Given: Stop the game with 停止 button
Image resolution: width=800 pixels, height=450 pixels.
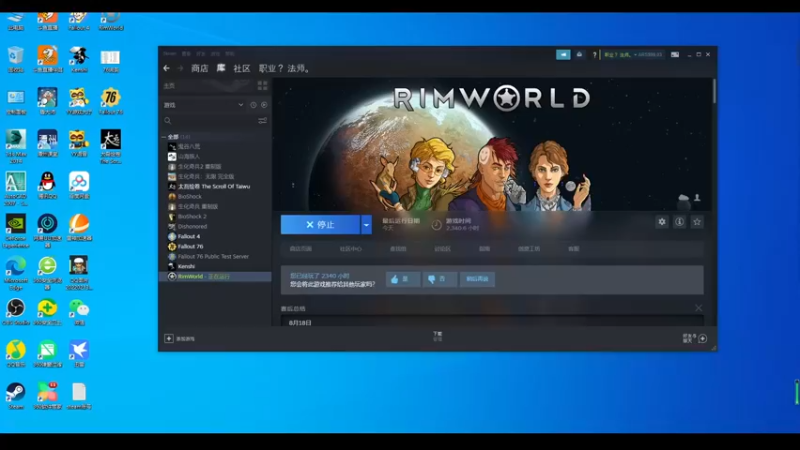Looking at the screenshot, I should pyautogui.click(x=320, y=224).
